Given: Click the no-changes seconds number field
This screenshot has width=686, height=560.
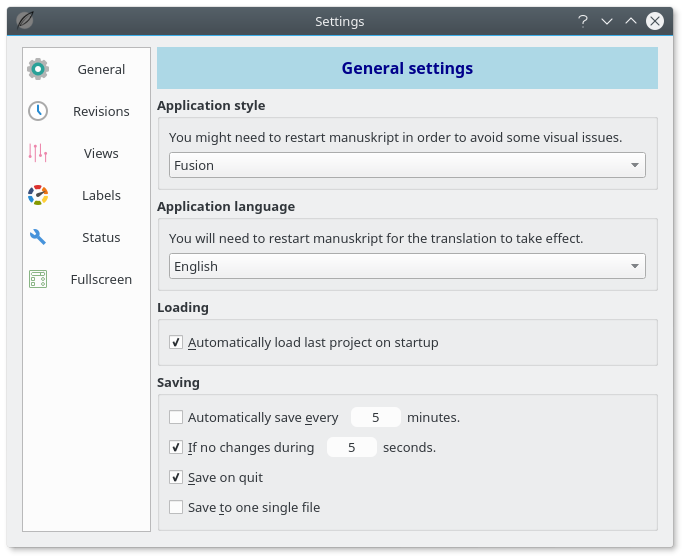Looking at the screenshot, I should pyautogui.click(x=351, y=447).
